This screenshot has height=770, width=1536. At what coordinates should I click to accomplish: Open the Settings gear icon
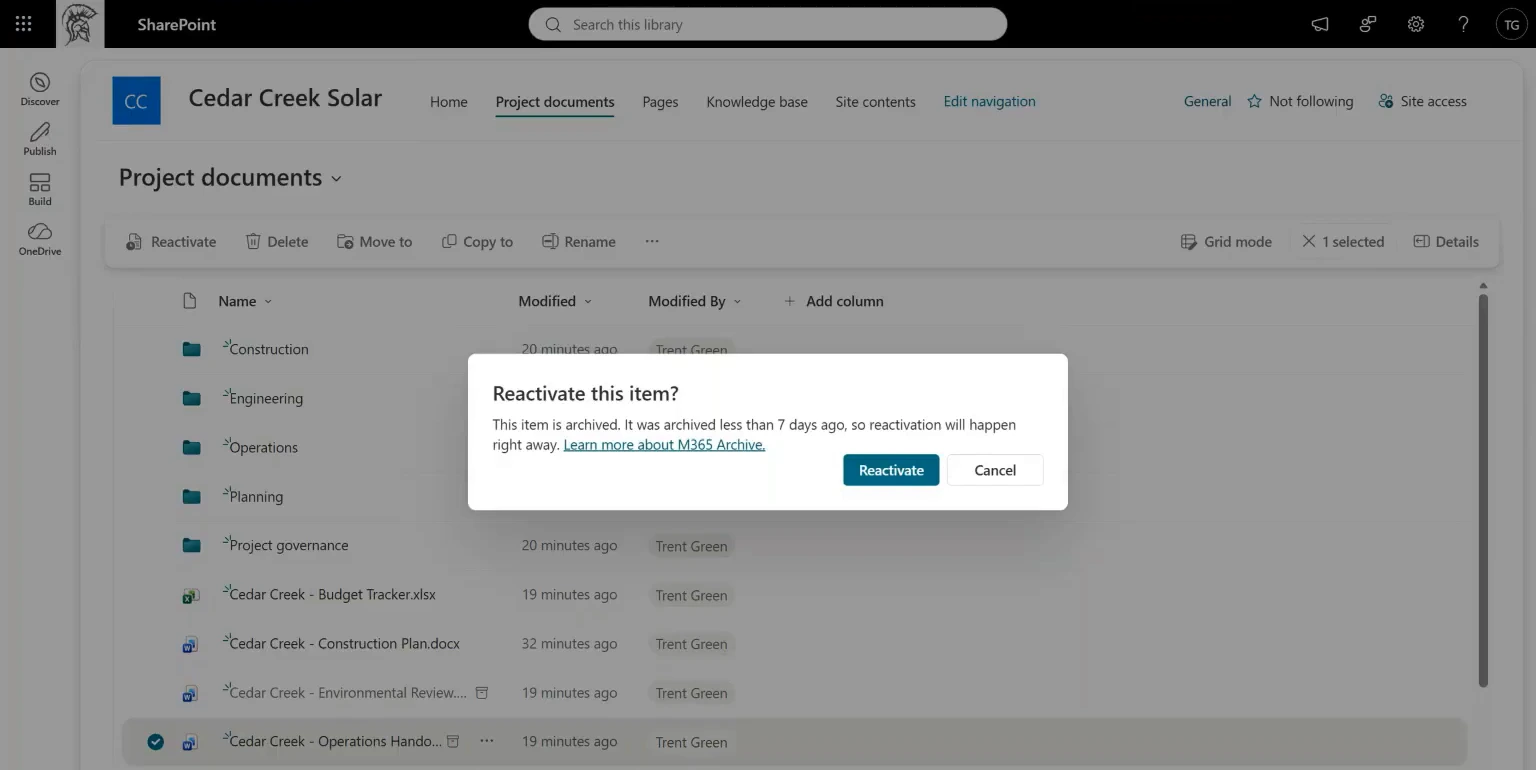coord(1416,24)
